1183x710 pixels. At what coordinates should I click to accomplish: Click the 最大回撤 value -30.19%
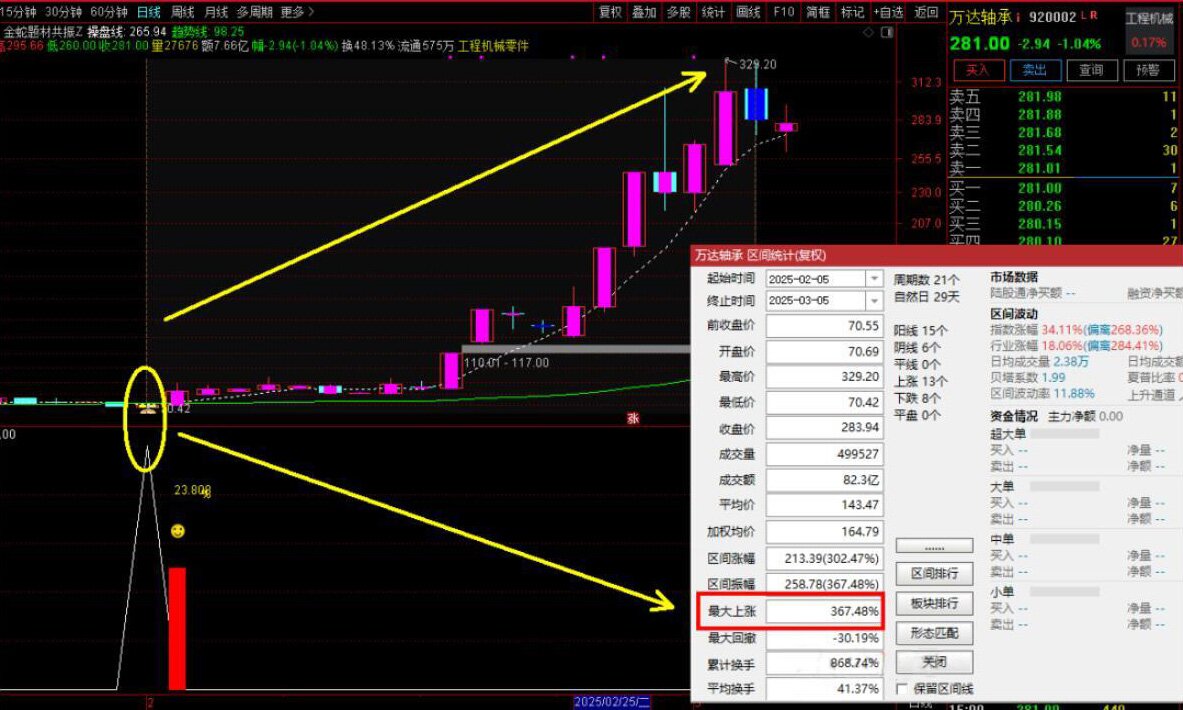pos(824,638)
